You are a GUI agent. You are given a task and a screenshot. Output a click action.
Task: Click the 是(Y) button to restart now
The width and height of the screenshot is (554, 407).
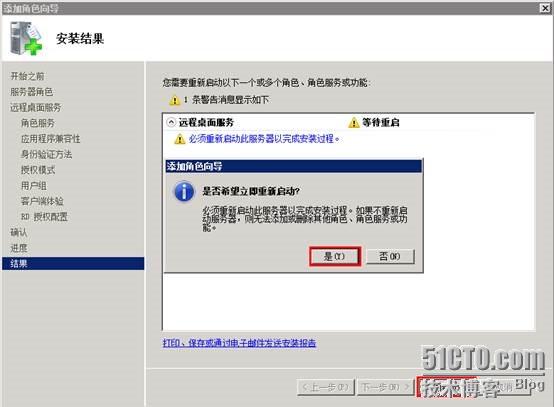[335, 256]
